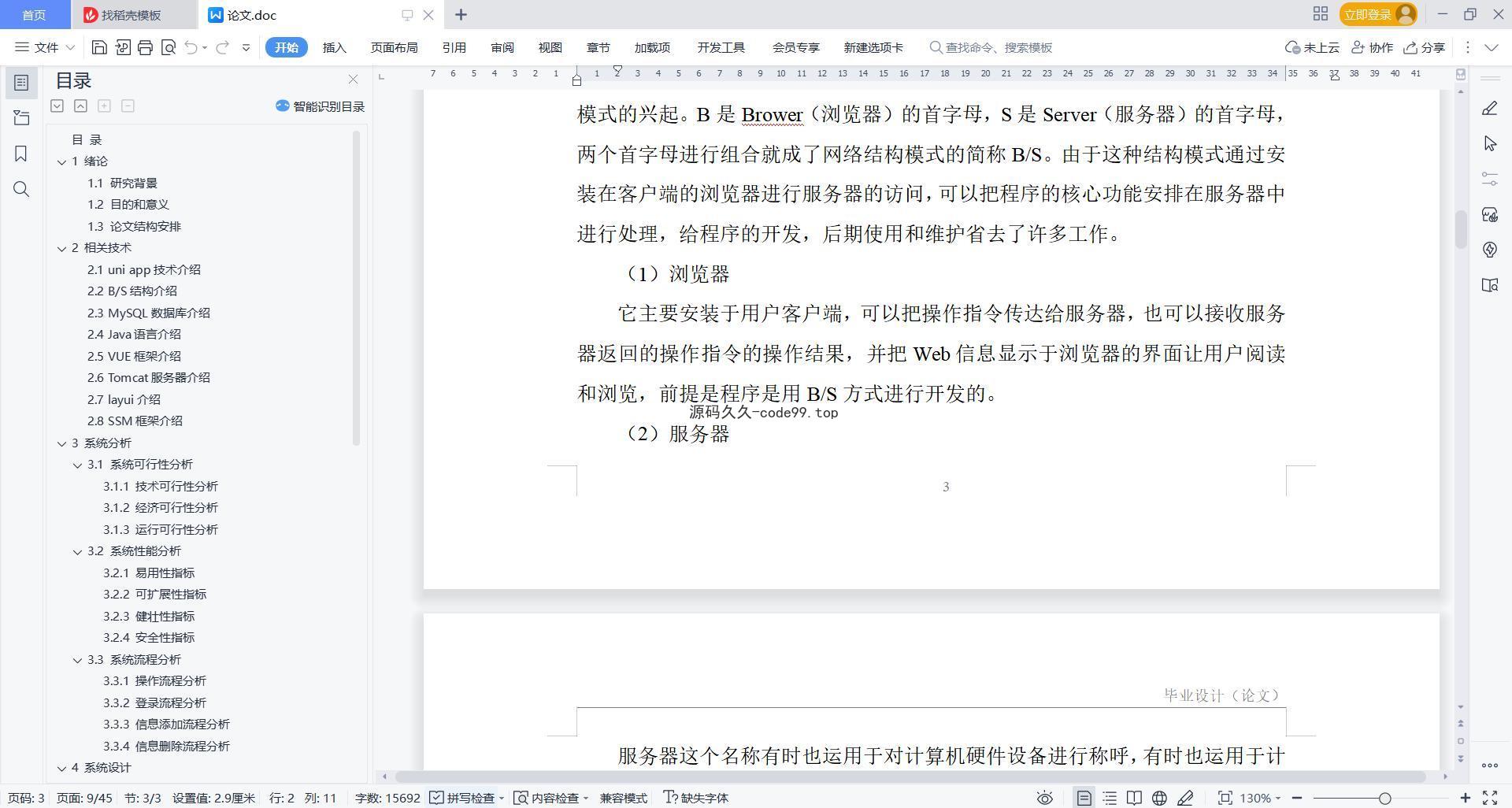This screenshot has width=1512, height=808.
Task: Collapse the 1 绪论 tree node
Action: pos(61,161)
